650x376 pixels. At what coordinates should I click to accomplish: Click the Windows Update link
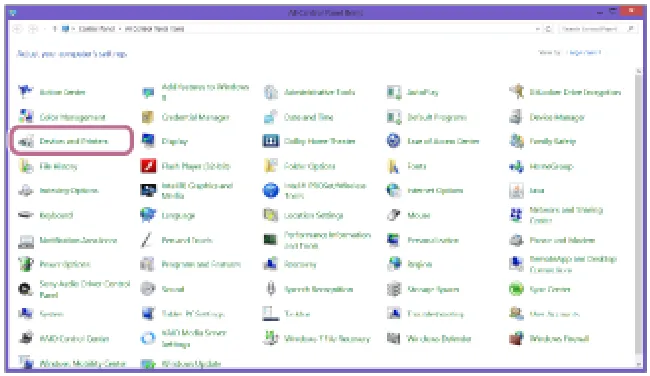pos(191,364)
